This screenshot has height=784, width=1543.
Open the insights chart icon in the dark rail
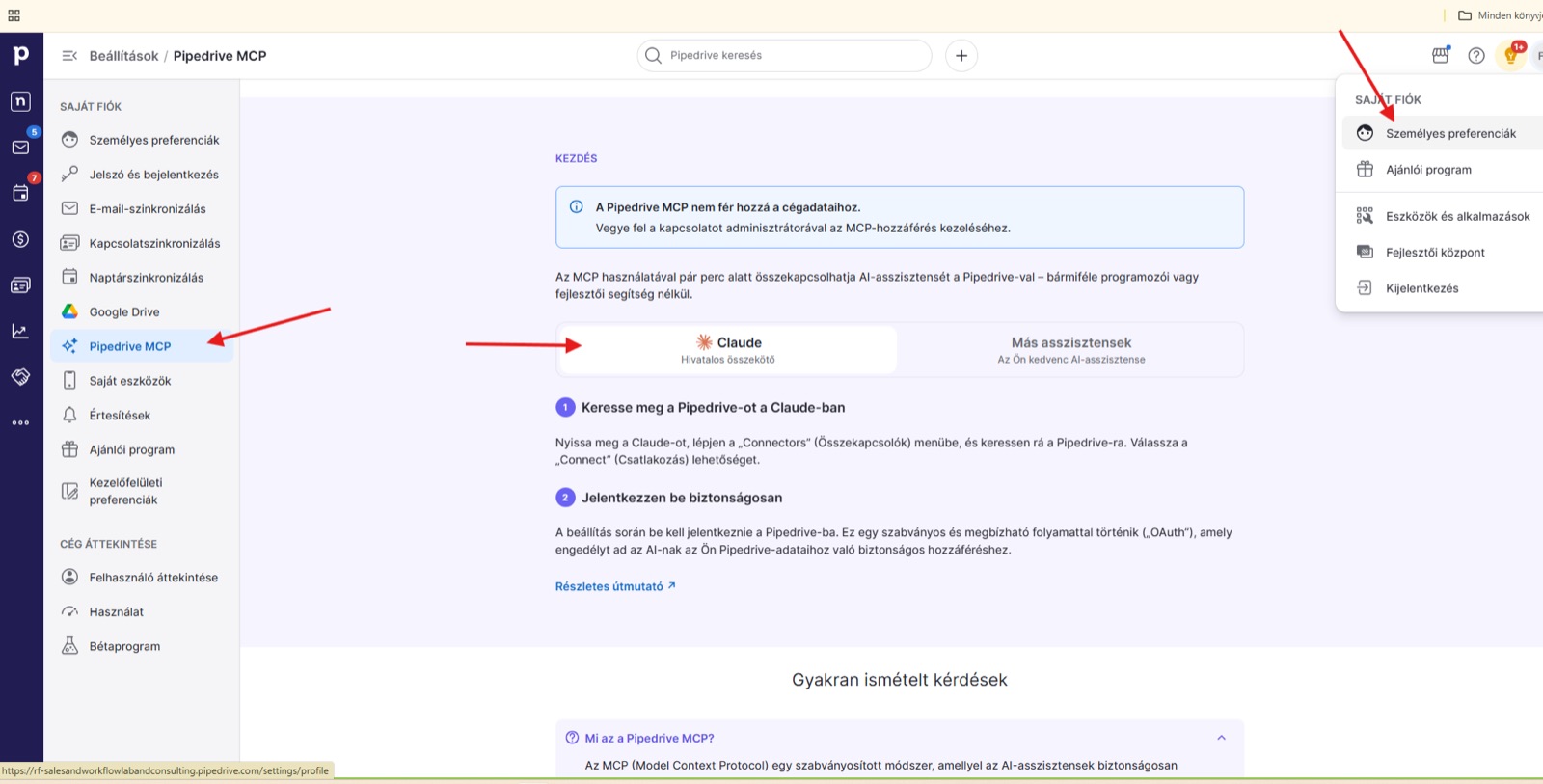point(20,331)
